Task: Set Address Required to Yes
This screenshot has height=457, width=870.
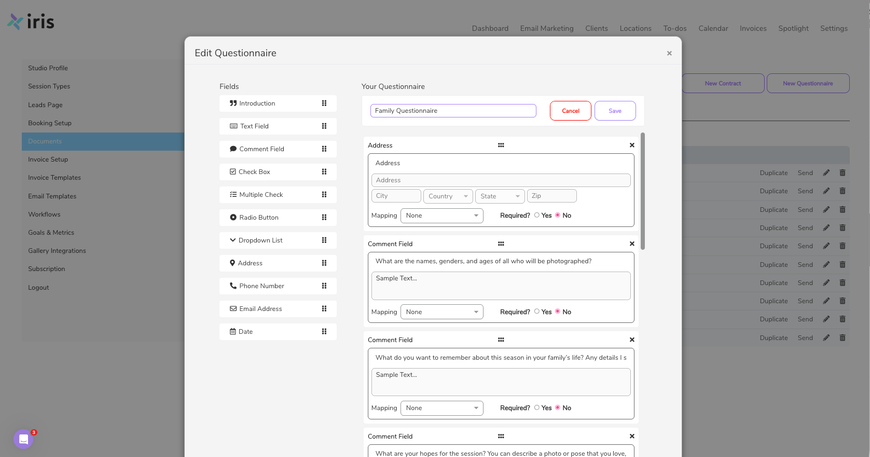Action: [x=537, y=215]
